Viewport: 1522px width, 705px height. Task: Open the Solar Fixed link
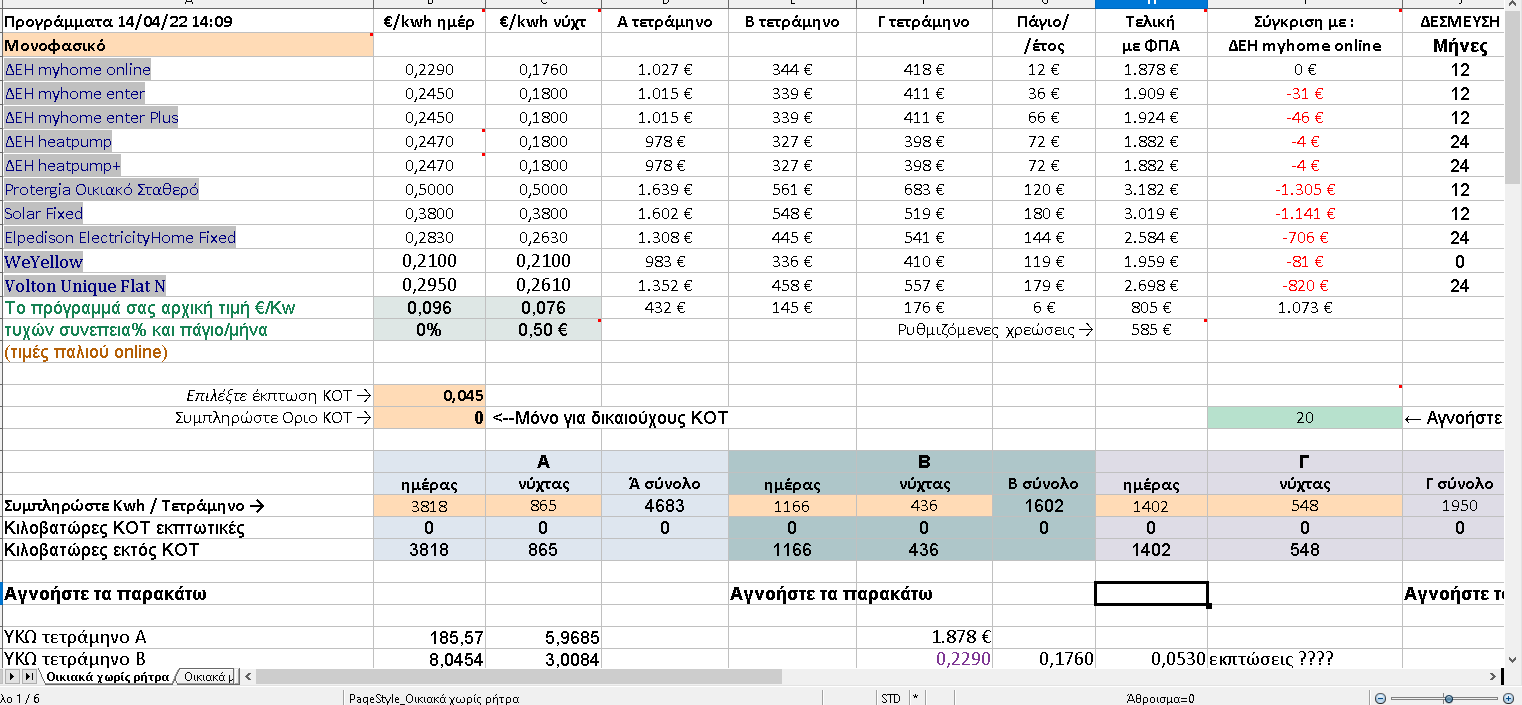point(44,214)
